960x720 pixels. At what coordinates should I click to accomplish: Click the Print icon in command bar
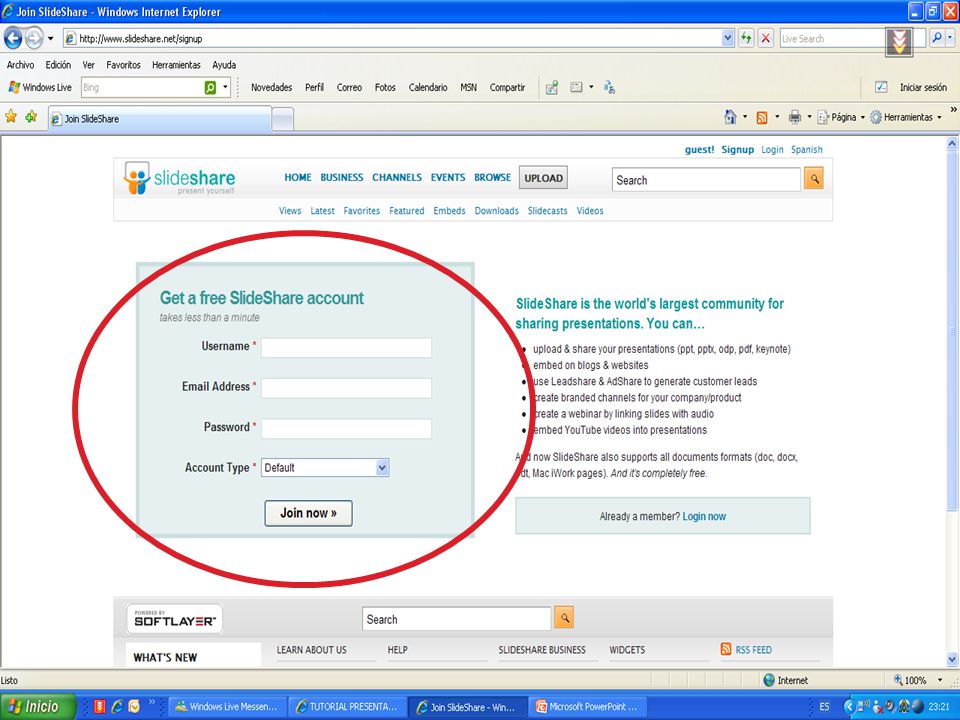click(795, 117)
